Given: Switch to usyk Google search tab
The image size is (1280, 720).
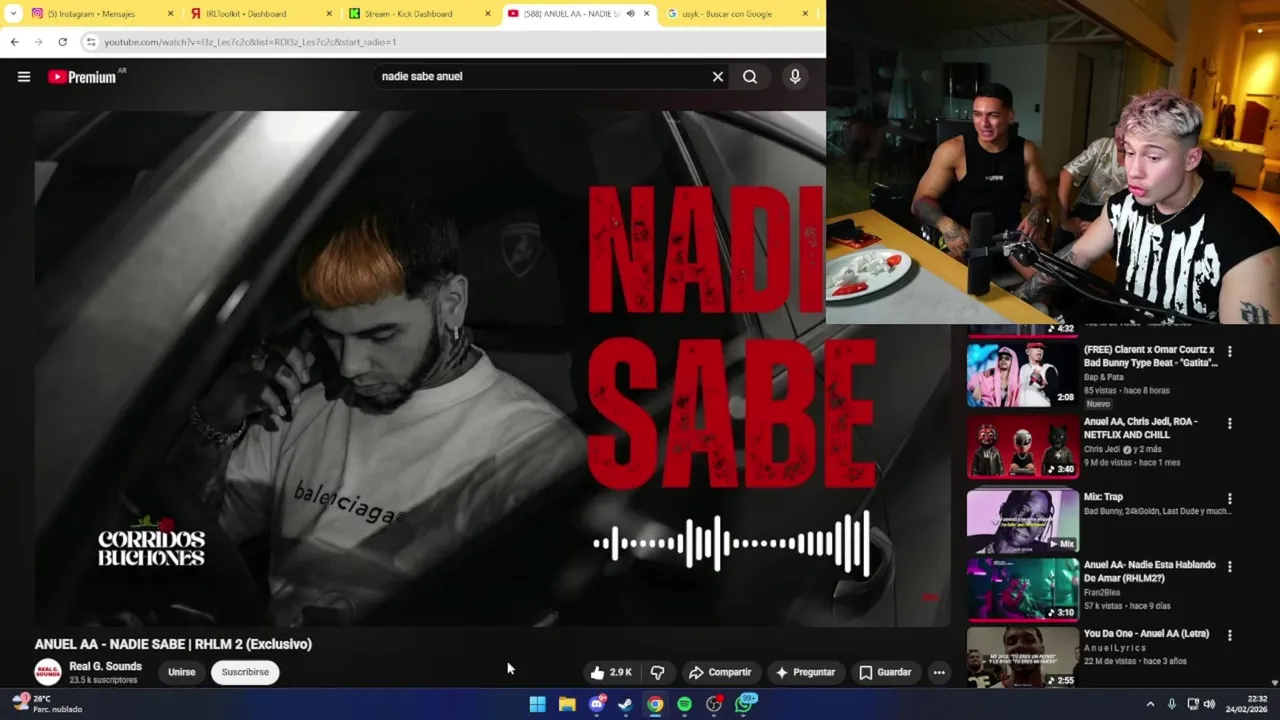Looking at the screenshot, I should tap(737, 14).
